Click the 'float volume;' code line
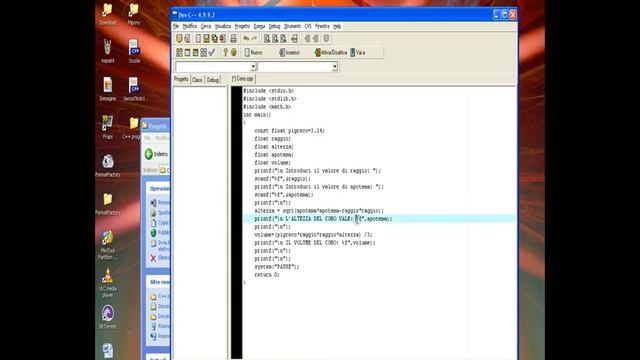The width and height of the screenshot is (640, 360). point(273,163)
